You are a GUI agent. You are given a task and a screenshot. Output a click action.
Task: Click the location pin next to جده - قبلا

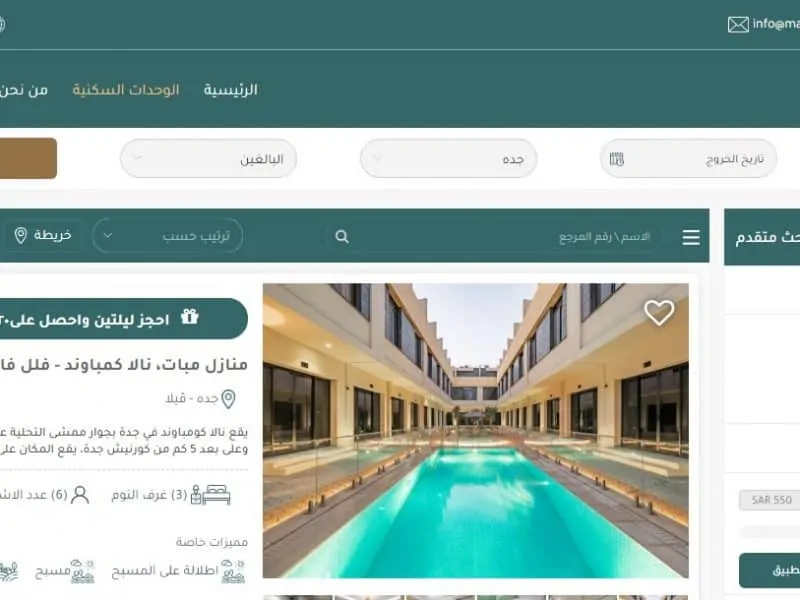(229, 399)
